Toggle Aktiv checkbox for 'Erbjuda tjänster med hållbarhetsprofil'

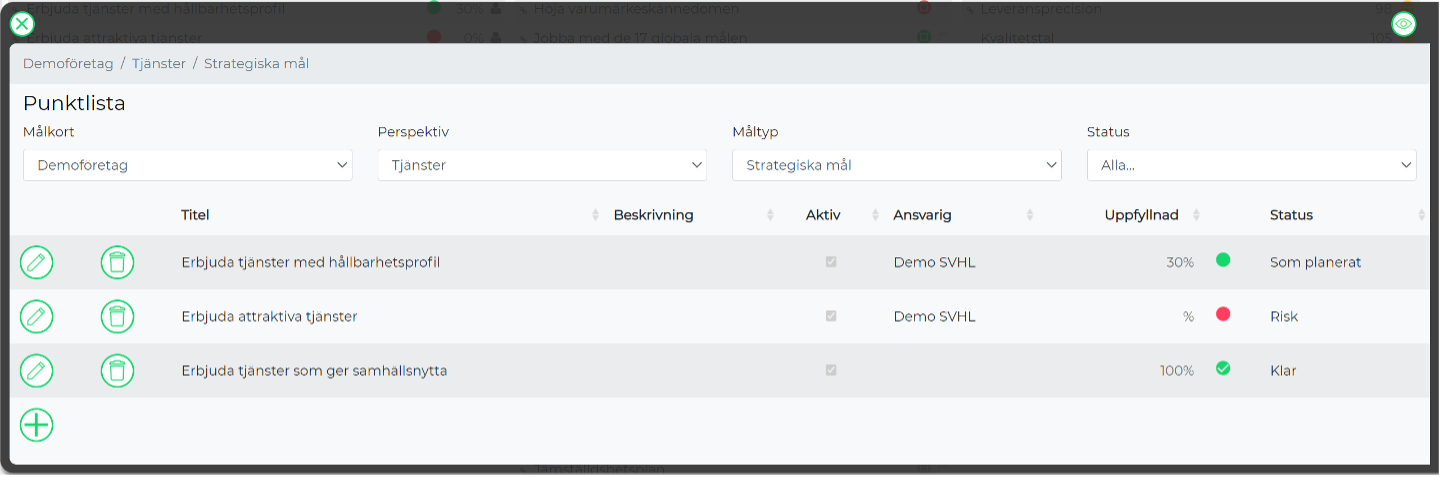coord(831,262)
